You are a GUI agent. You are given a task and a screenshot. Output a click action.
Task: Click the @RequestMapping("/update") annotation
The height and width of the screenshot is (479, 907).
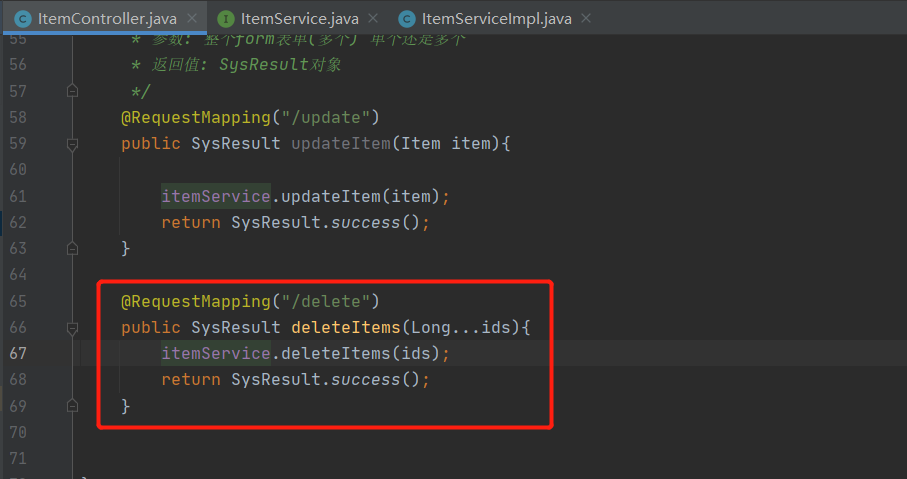250,117
